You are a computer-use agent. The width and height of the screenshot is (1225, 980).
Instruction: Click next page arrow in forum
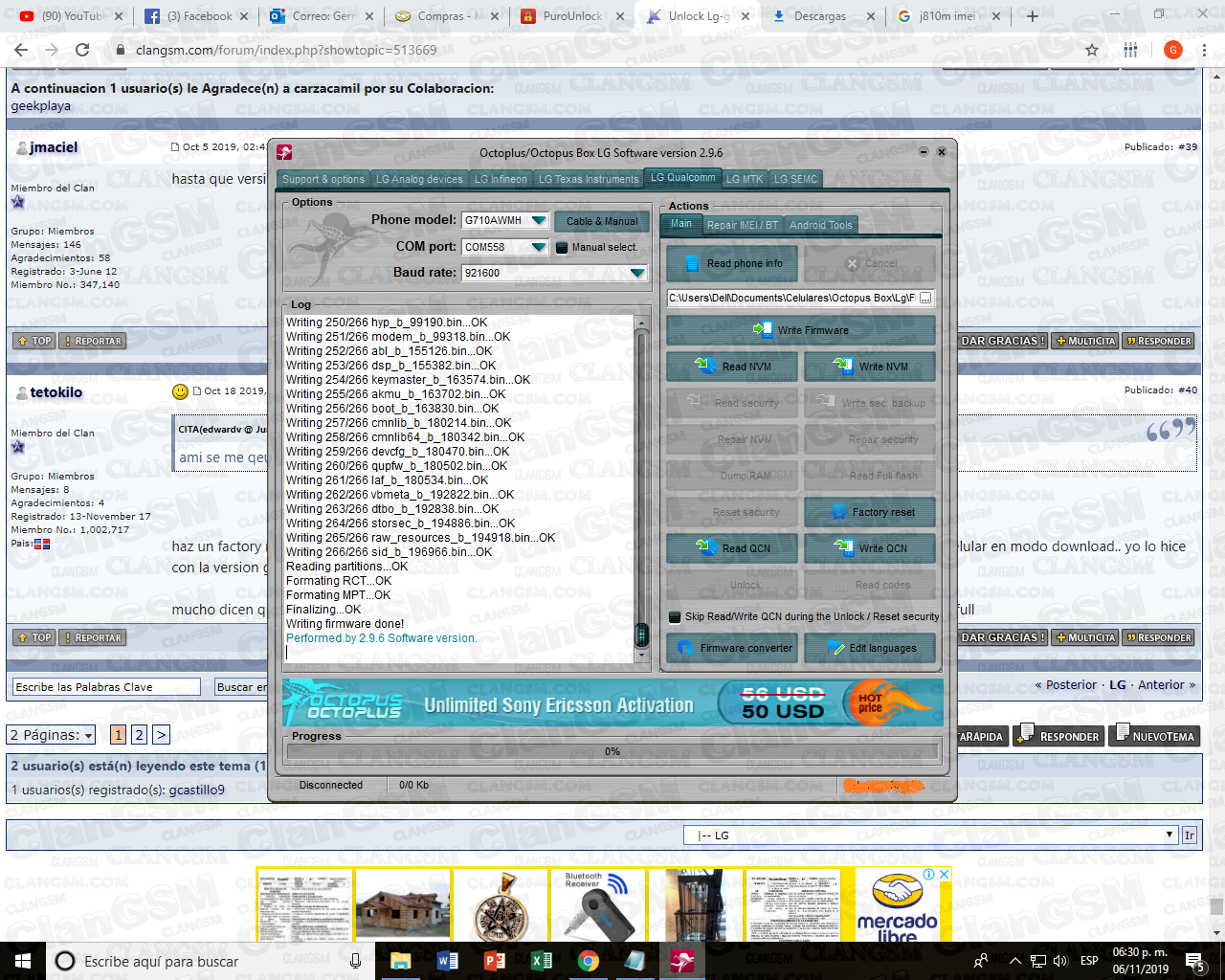click(x=161, y=735)
